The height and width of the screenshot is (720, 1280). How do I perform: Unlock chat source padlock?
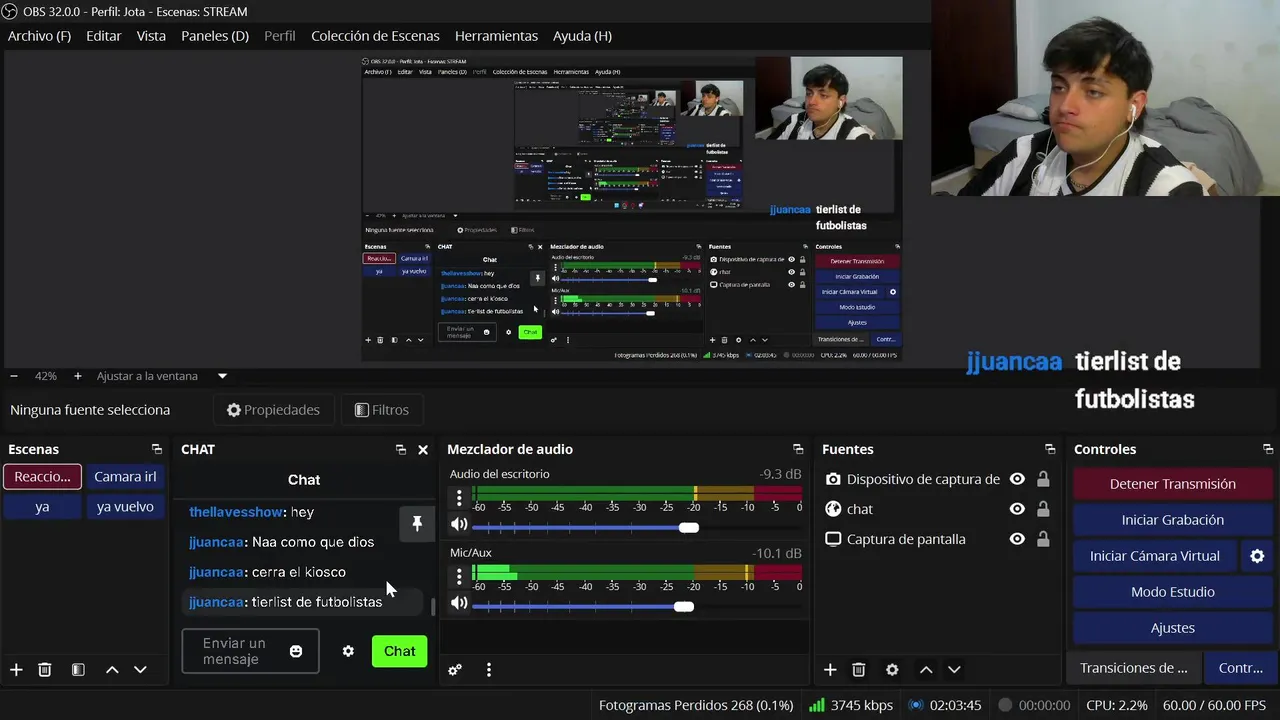pos(1043,509)
